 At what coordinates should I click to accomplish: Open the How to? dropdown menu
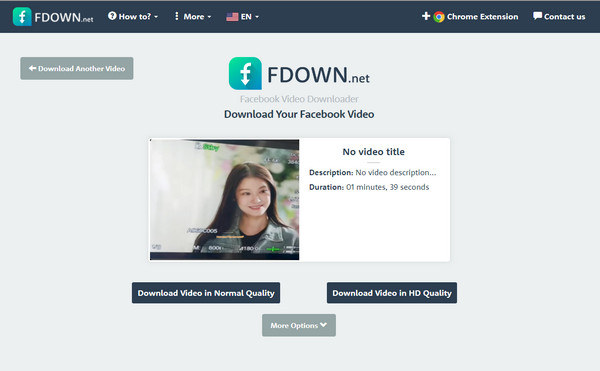133,16
